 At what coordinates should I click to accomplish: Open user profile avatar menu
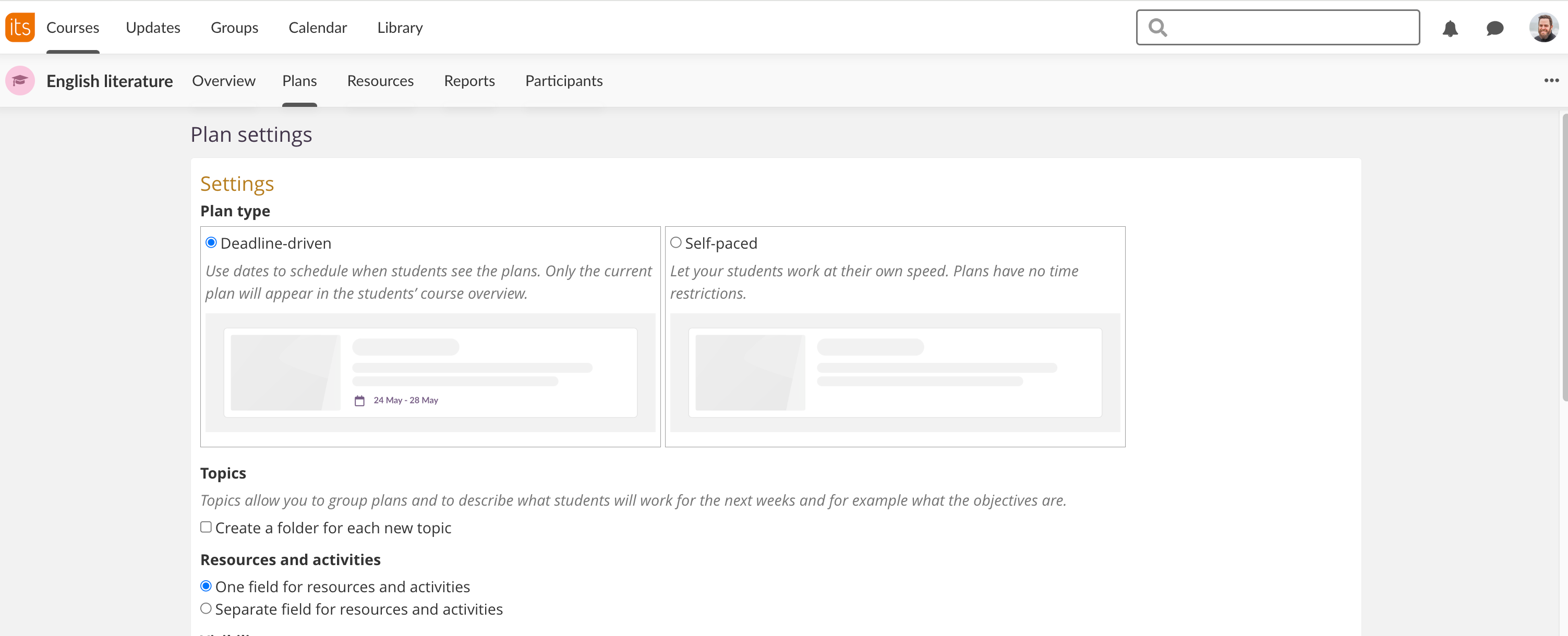(1543, 28)
